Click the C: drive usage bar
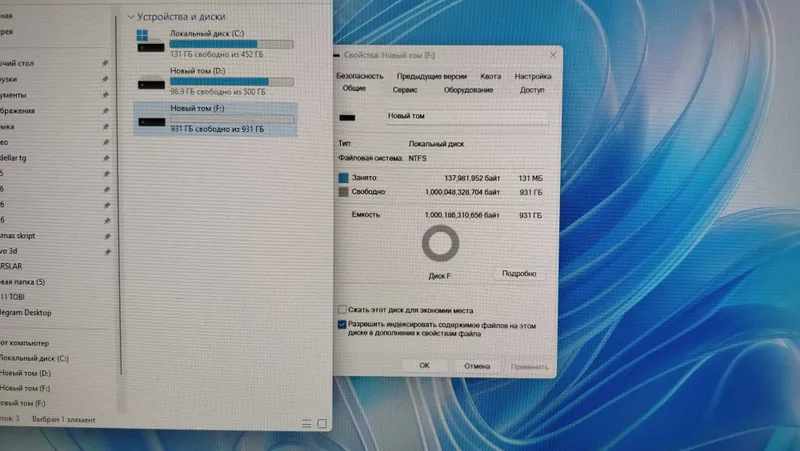The image size is (800, 451). (232, 44)
